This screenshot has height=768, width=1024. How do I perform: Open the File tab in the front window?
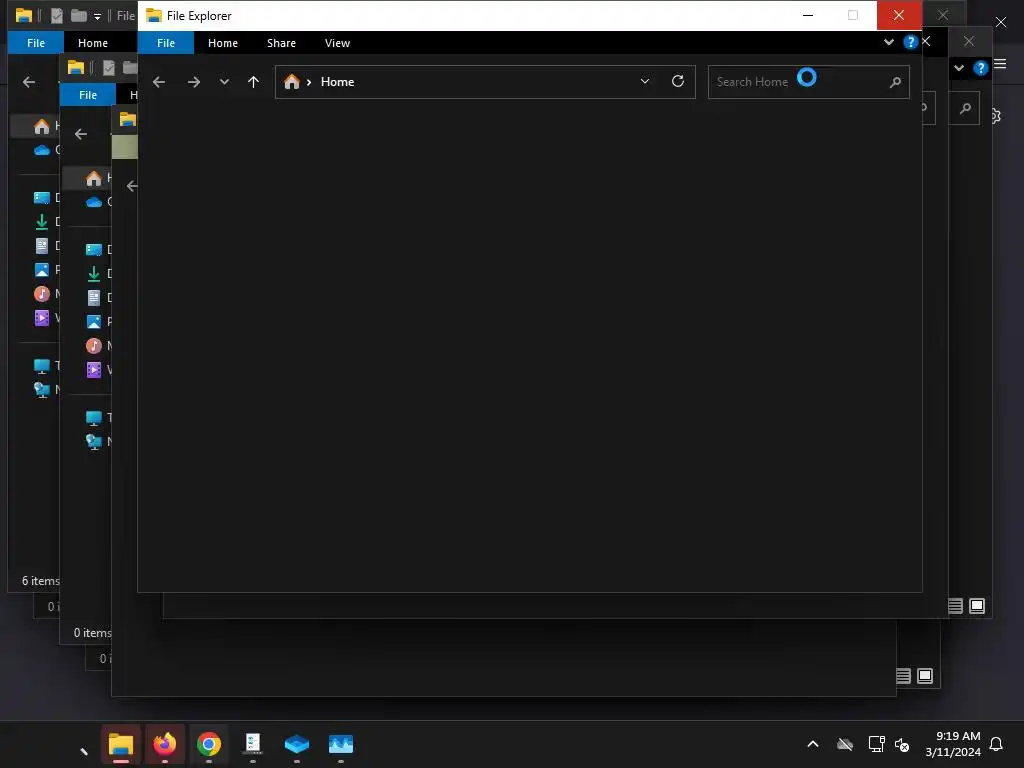[x=166, y=43]
